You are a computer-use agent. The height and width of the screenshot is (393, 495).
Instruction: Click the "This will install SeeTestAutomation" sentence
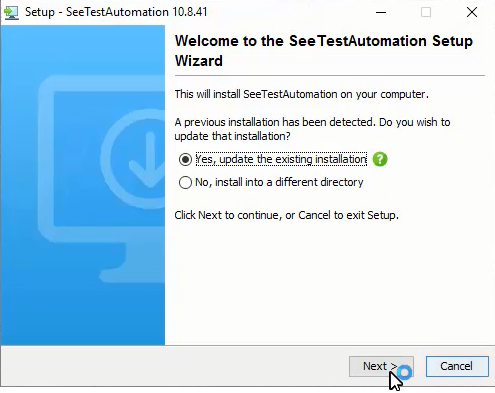301,94
